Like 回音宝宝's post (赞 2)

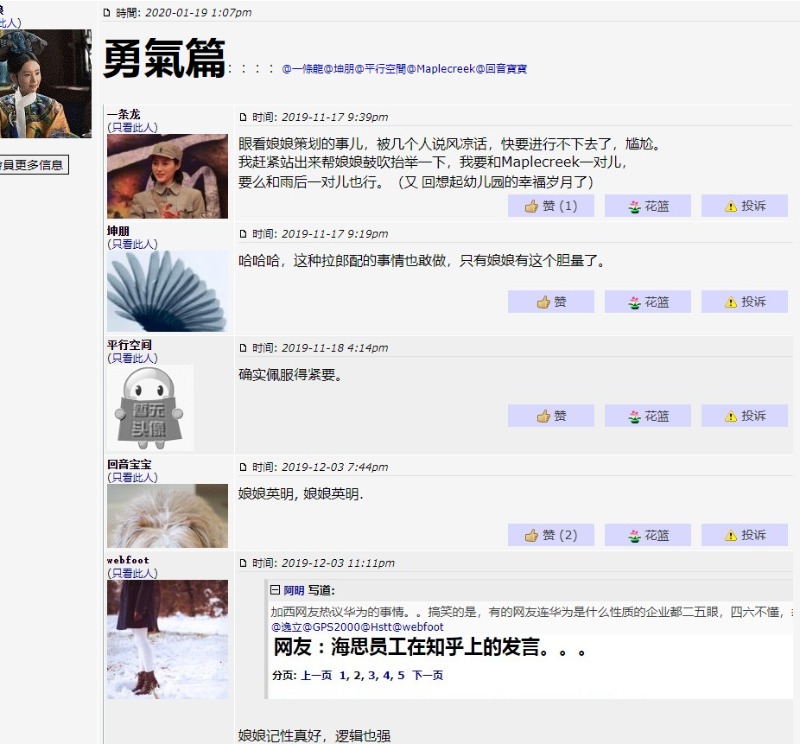point(551,535)
